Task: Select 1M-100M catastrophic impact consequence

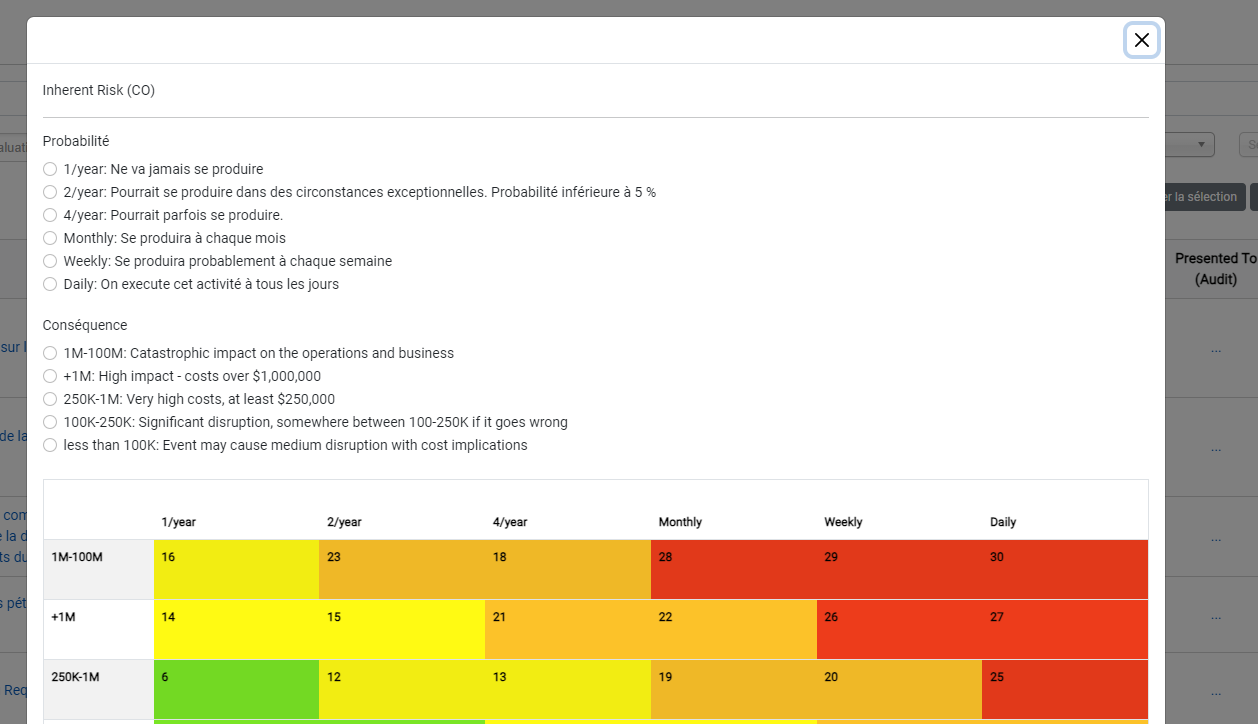Action: [50, 353]
